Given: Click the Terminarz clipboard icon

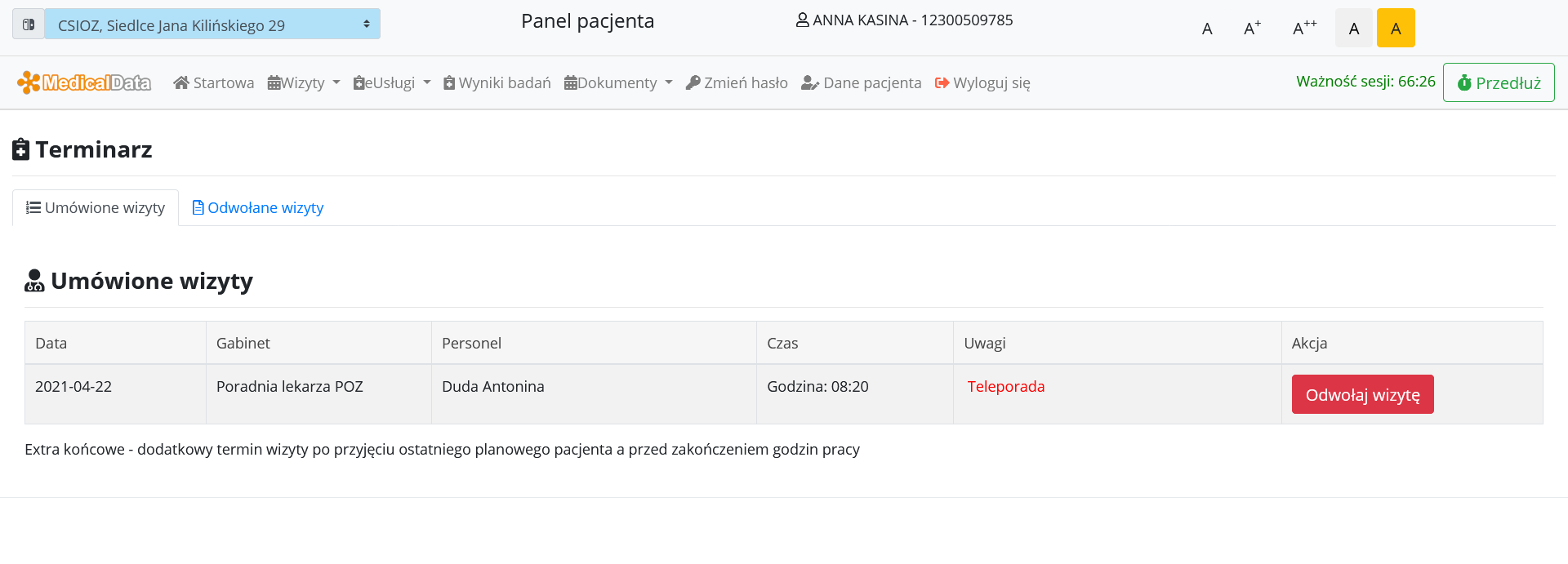Looking at the screenshot, I should pyautogui.click(x=21, y=149).
